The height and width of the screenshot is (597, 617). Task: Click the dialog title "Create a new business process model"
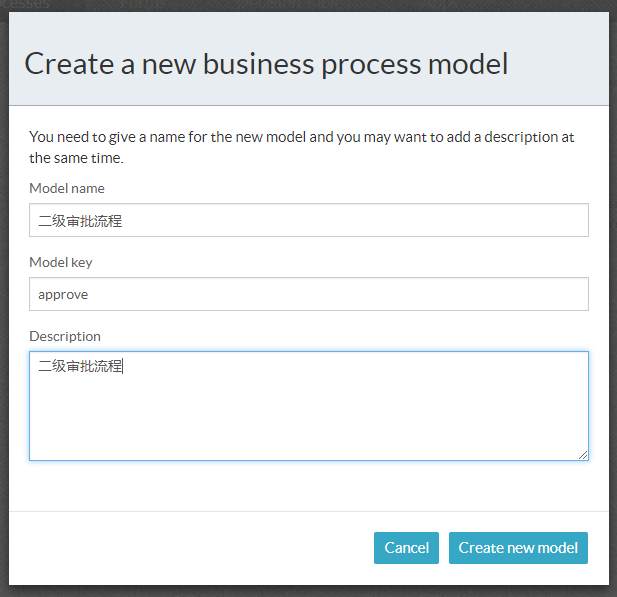pos(266,64)
